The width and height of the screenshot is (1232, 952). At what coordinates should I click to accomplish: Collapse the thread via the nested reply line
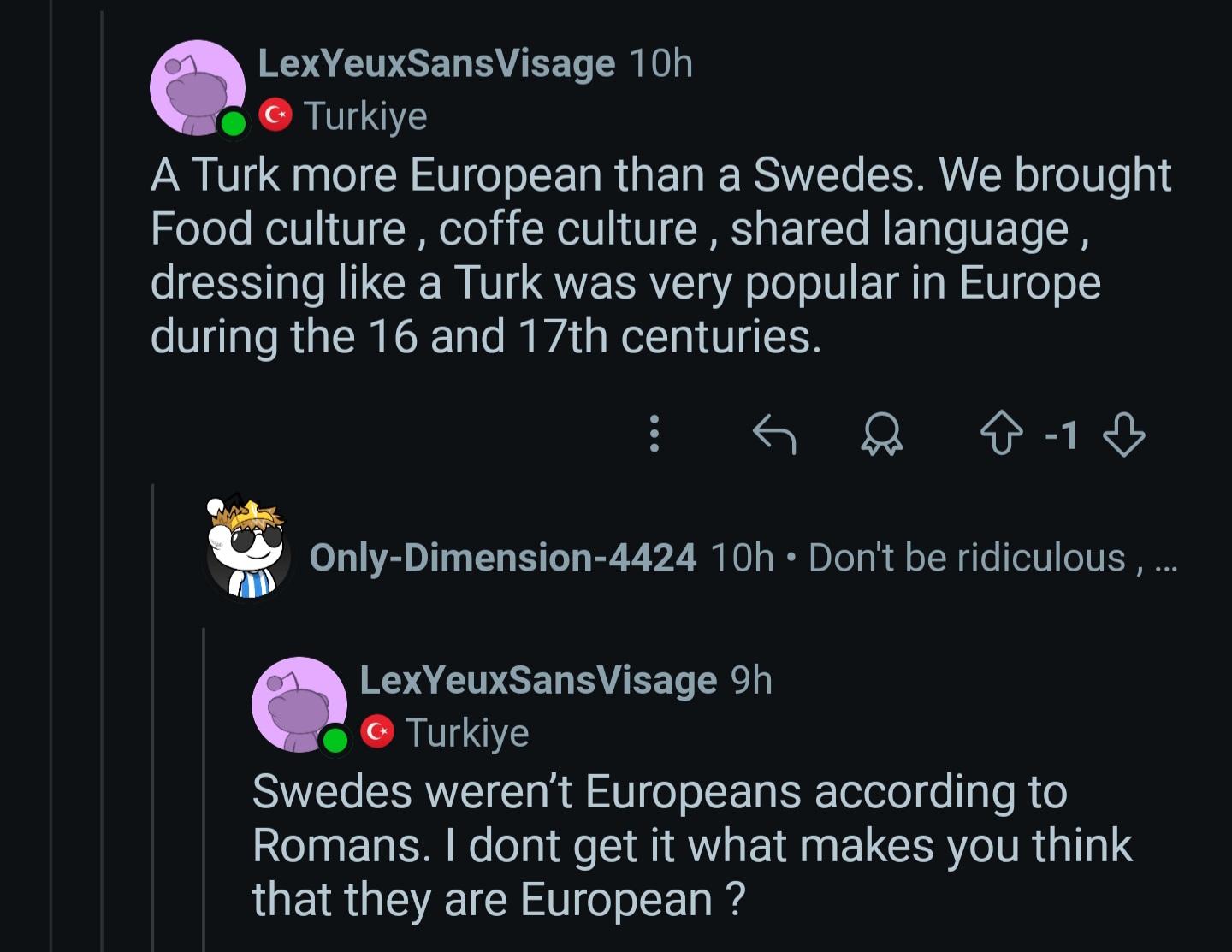(204, 789)
